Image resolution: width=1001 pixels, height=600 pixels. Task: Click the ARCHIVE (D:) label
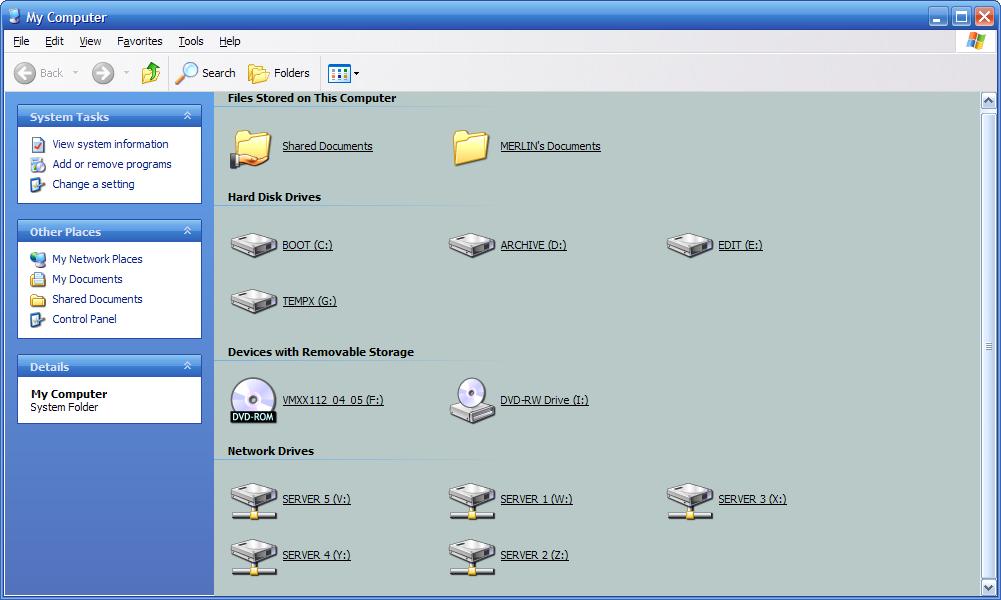pyautogui.click(x=533, y=245)
